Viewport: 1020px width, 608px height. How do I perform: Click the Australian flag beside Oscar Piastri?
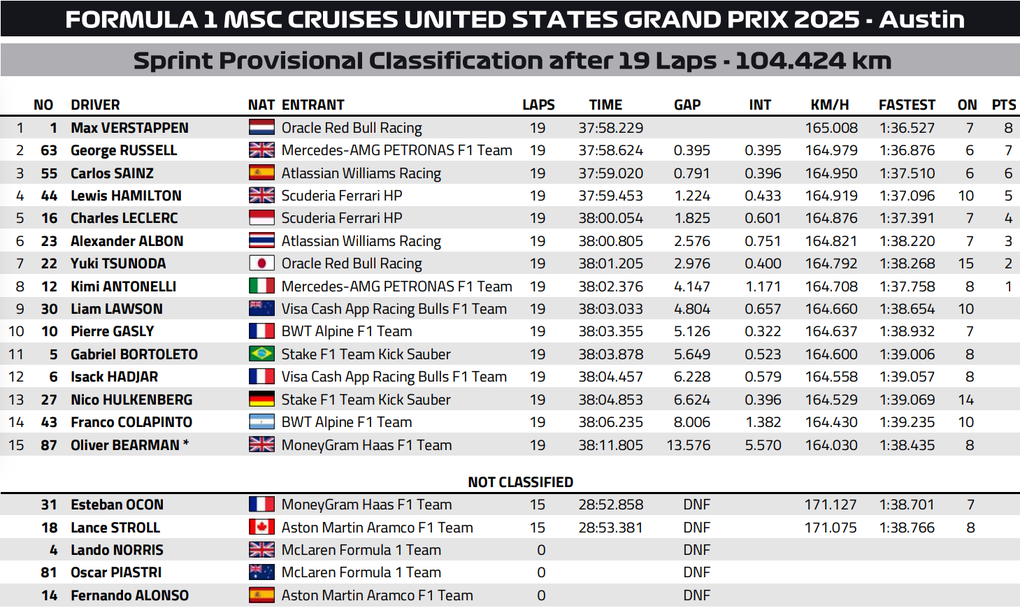[261, 573]
